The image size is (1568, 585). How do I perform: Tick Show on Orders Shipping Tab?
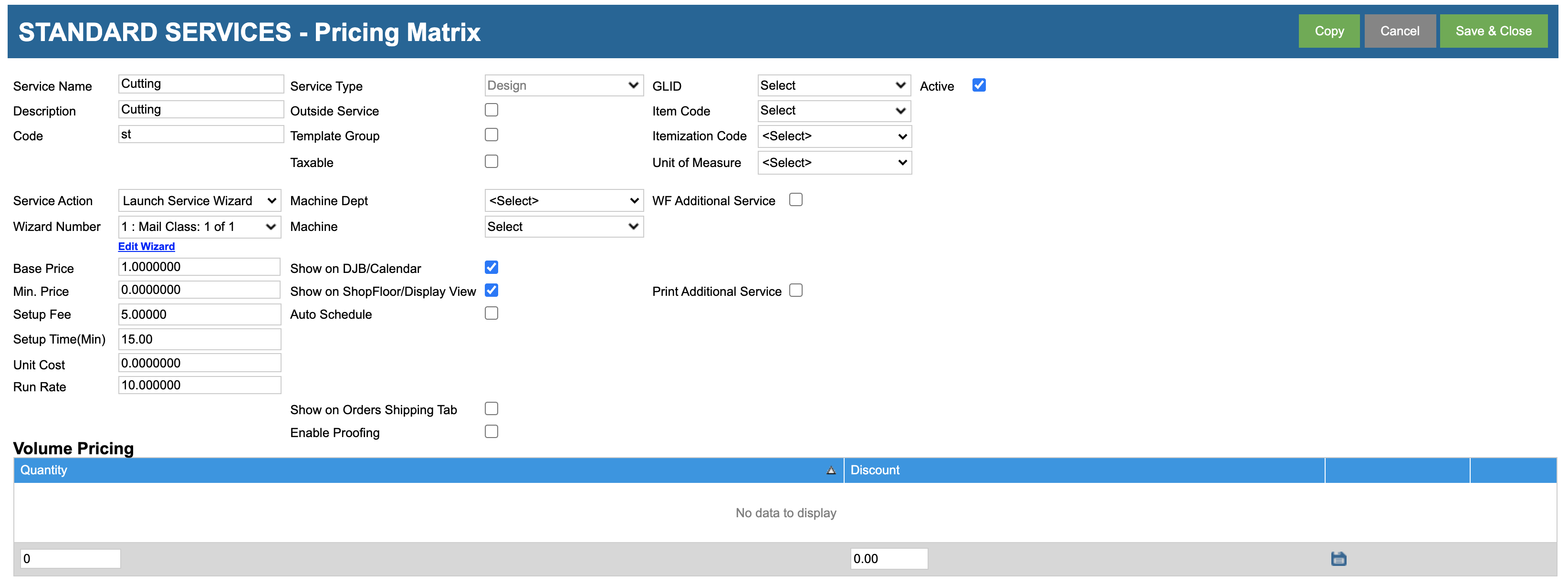[491, 408]
